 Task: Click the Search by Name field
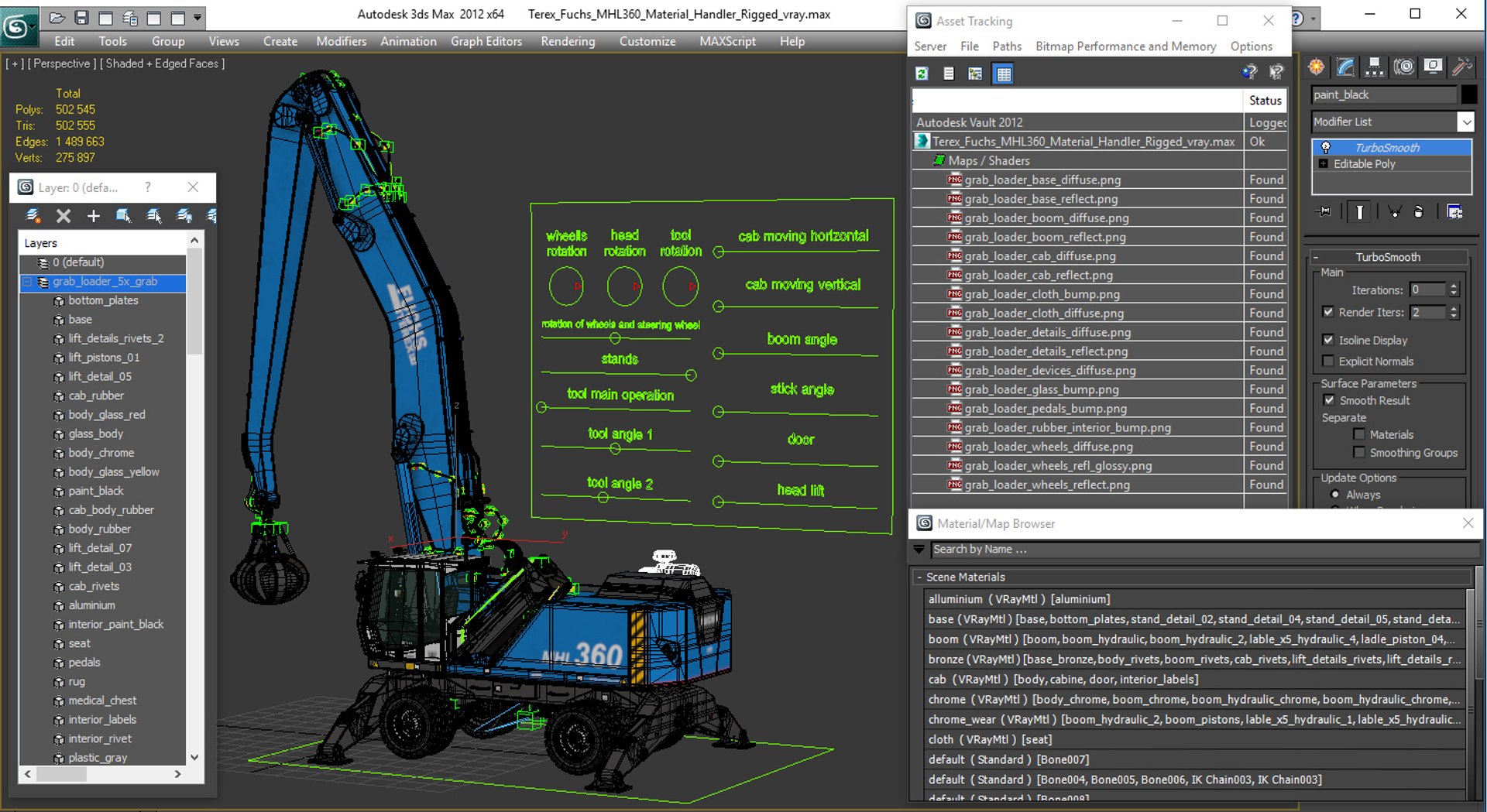pos(1204,549)
